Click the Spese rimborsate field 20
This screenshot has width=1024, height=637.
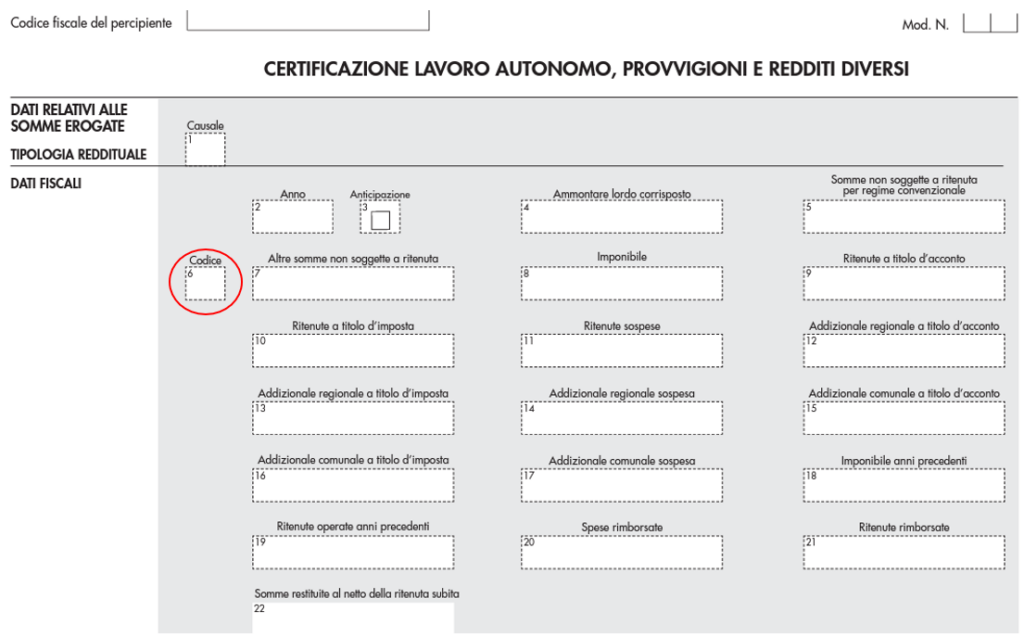[x=622, y=552]
